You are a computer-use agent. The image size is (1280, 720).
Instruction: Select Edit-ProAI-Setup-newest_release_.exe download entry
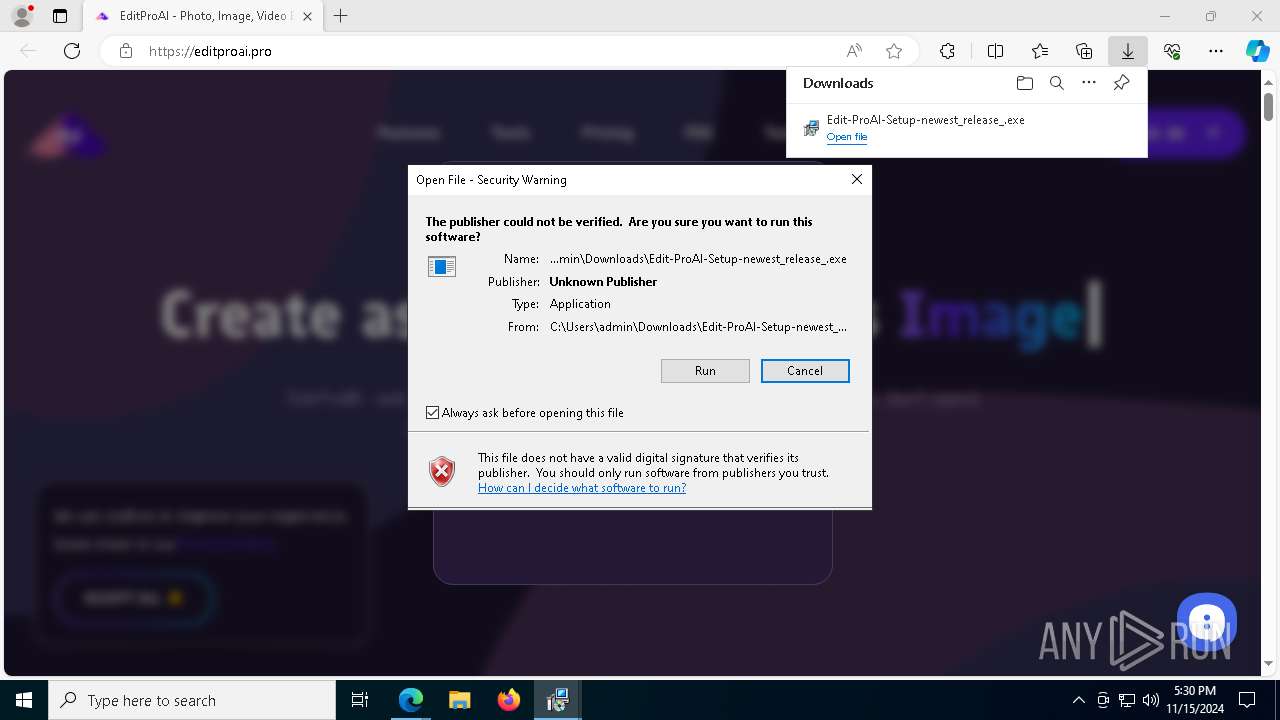(x=966, y=128)
